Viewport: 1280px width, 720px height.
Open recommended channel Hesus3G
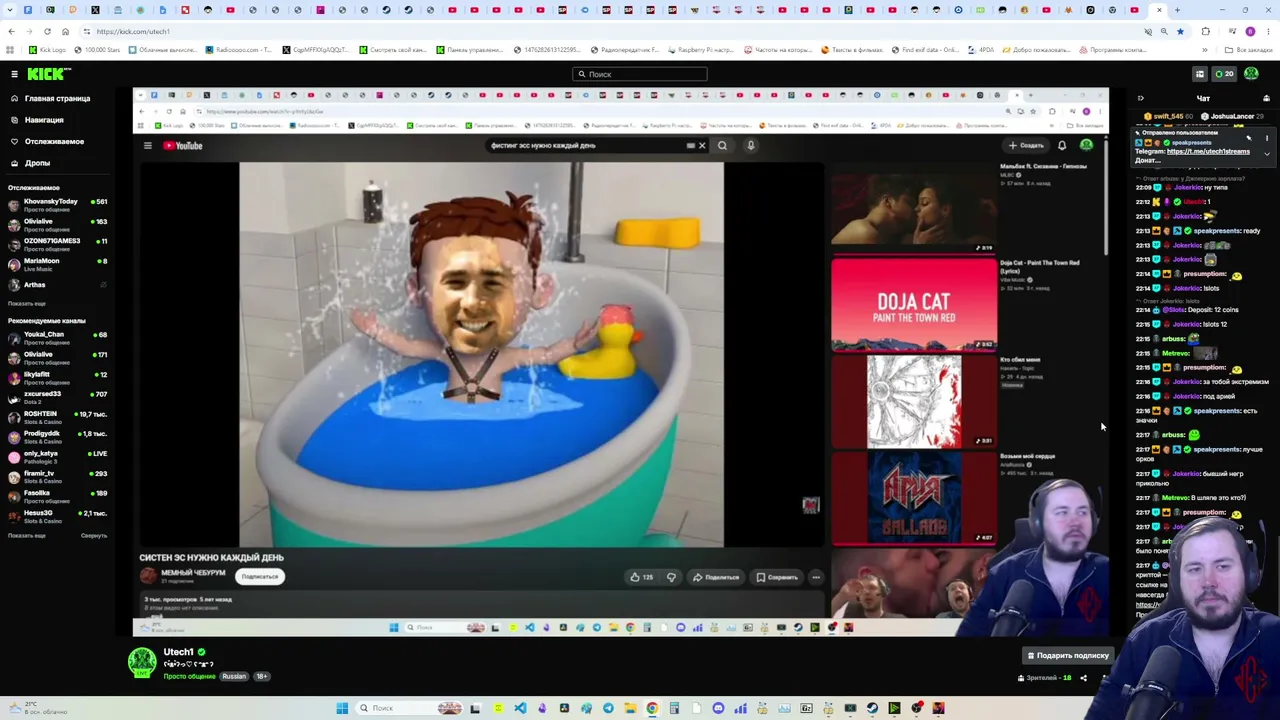pyautogui.click(x=57, y=516)
